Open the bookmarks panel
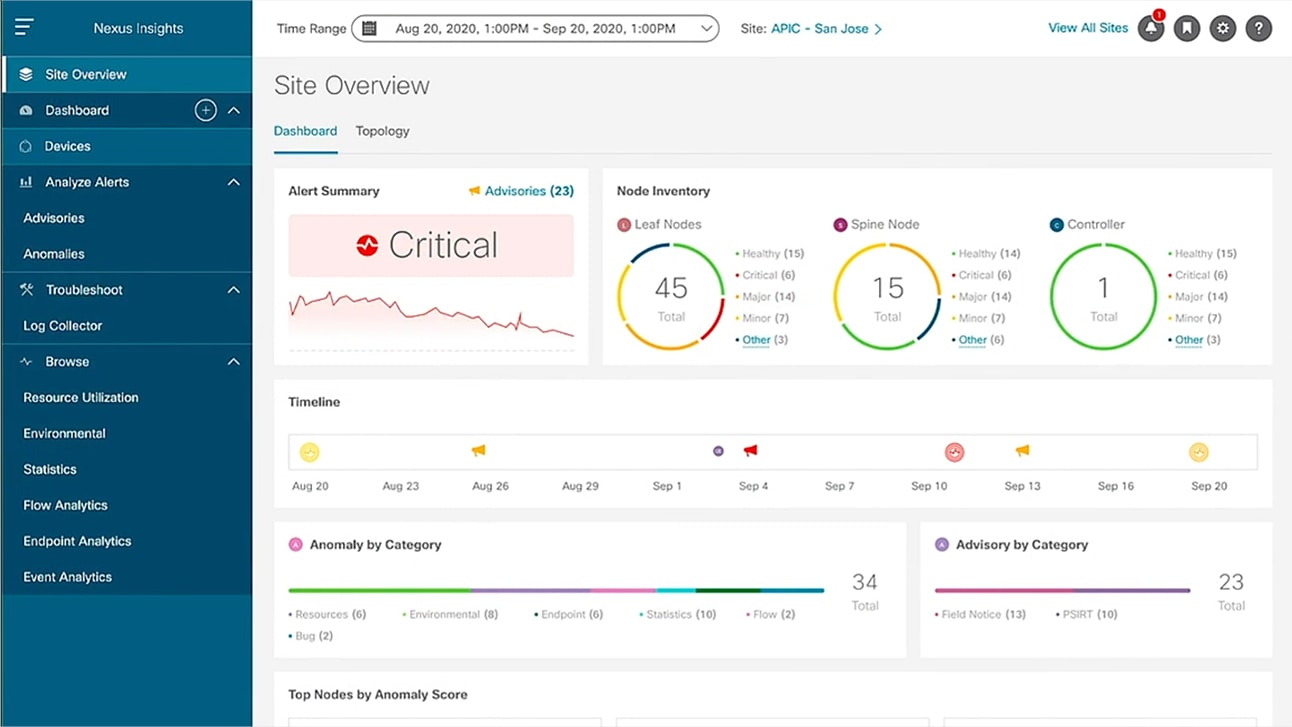Image resolution: width=1292 pixels, height=727 pixels. tap(1186, 28)
